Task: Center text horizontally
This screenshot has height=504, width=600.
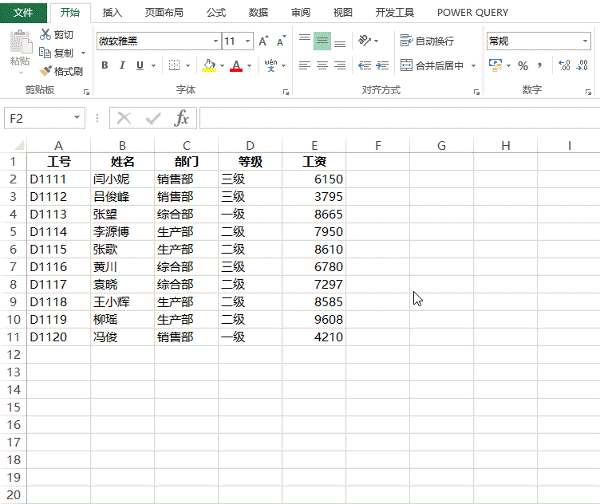Action: [x=322, y=65]
